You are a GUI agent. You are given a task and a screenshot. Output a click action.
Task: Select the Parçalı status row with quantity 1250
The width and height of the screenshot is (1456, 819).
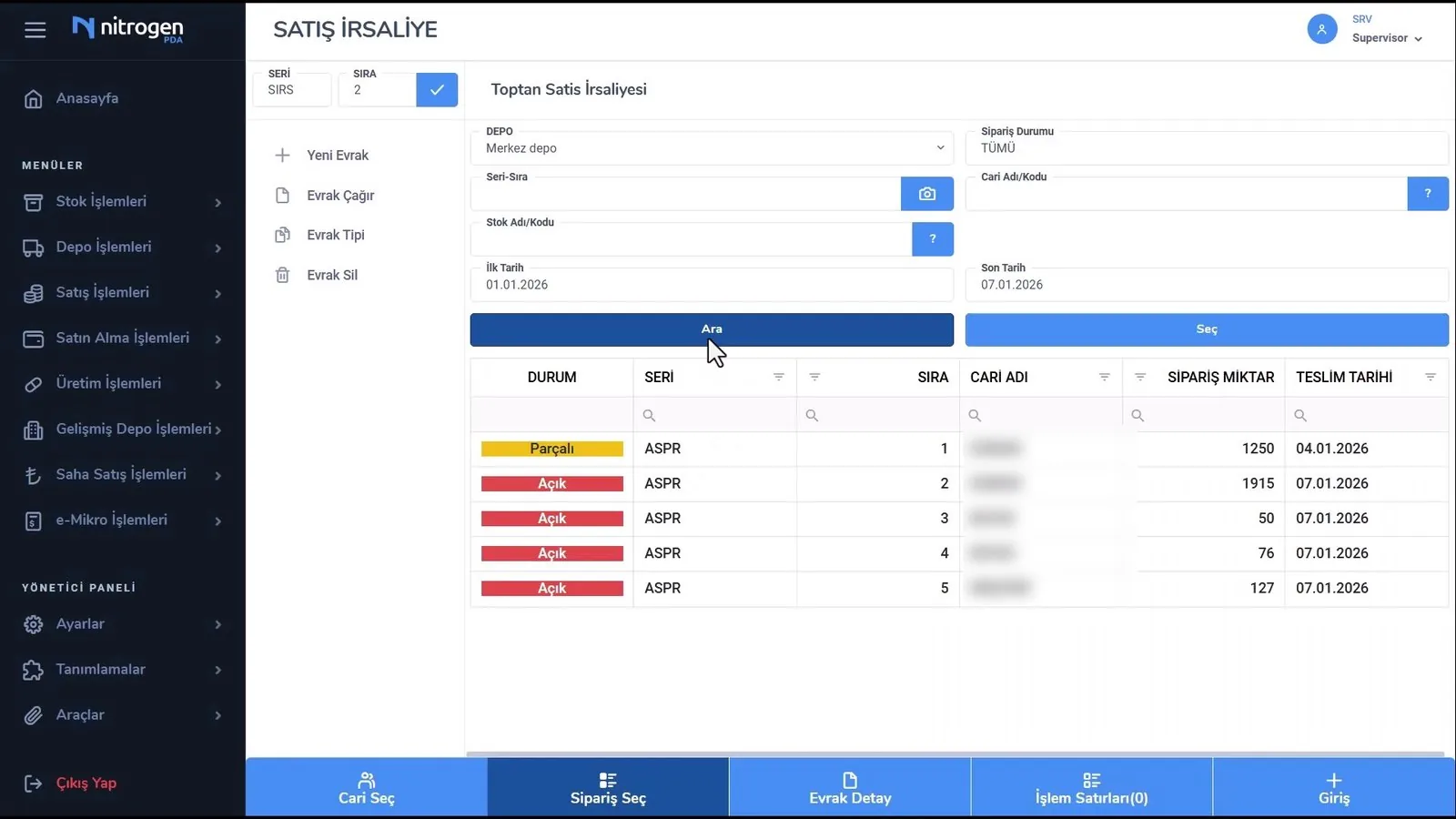pos(959,449)
